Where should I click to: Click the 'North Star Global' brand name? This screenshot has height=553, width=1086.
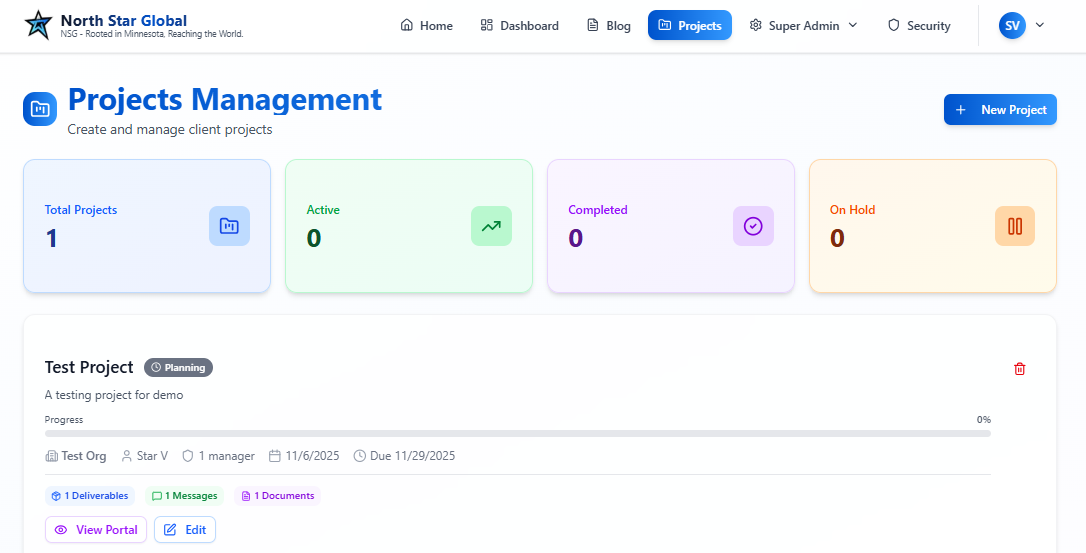point(124,21)
